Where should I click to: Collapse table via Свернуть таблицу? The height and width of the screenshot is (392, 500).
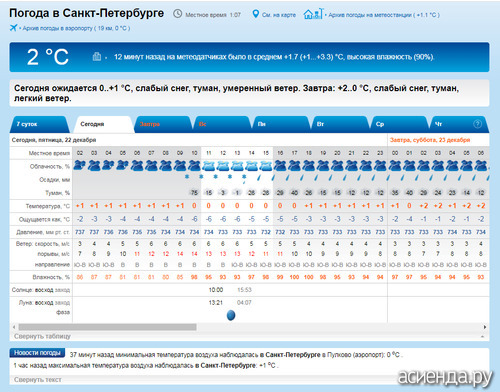coord(42,336)
